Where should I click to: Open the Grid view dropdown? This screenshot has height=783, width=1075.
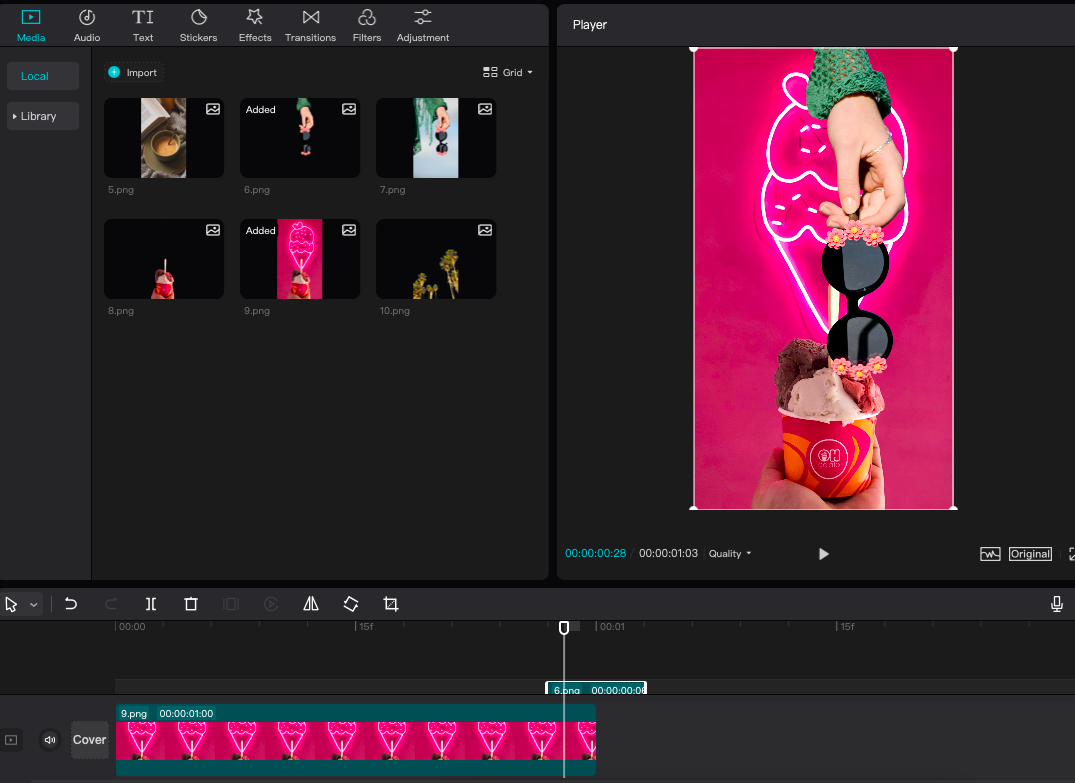pyautogui.click(x=507, y=72)
